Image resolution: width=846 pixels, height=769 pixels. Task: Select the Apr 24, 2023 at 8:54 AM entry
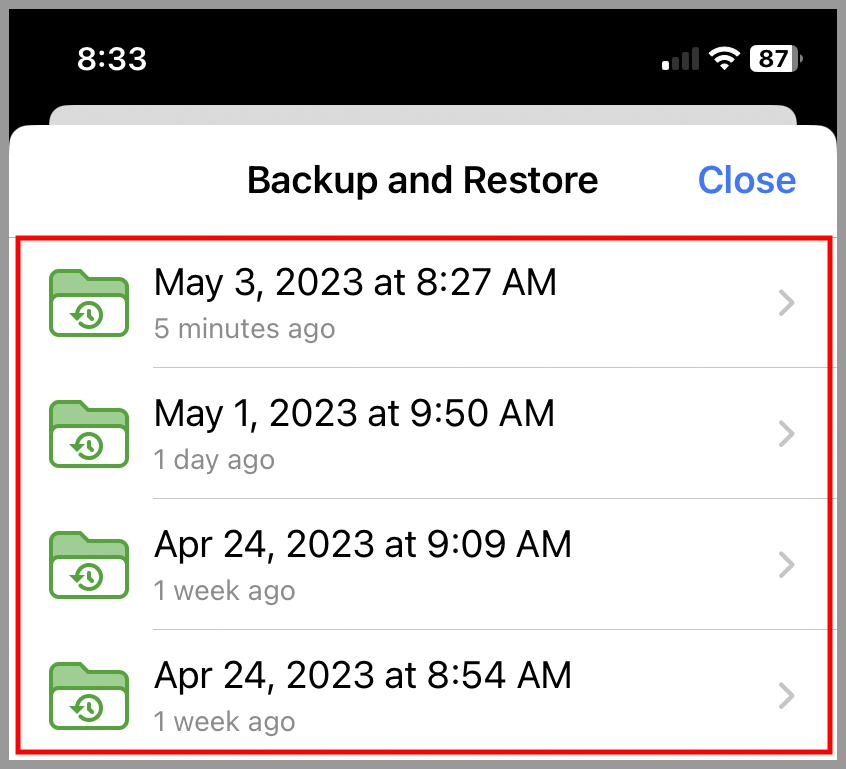423,690
